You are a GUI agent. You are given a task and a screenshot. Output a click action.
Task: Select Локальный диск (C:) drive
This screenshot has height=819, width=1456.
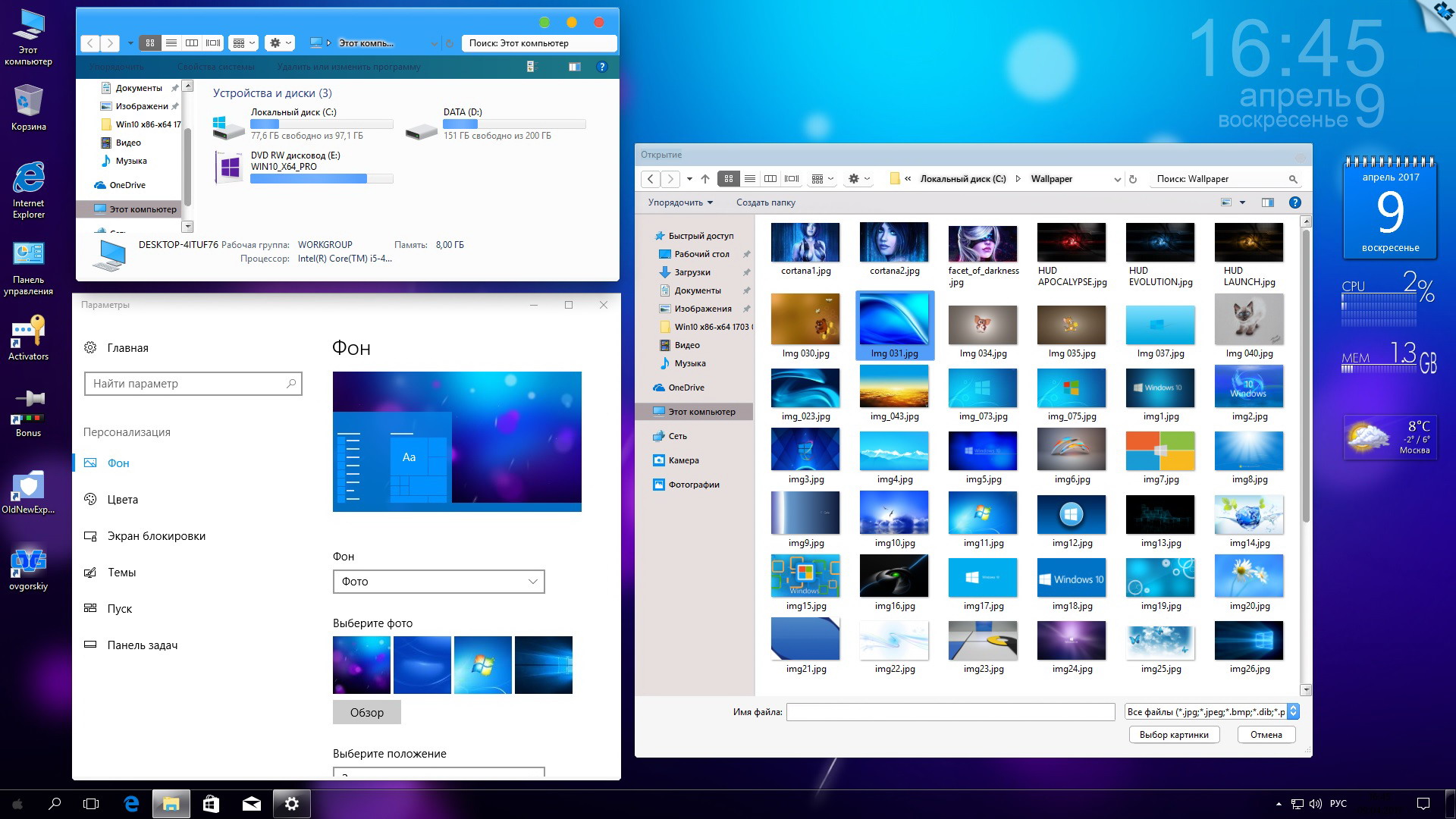(302, 124)
